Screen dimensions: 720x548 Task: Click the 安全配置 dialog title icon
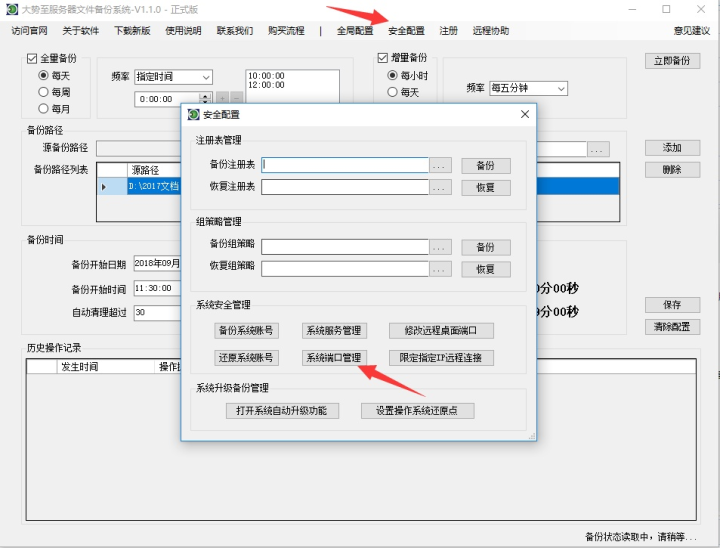pos(193,115)
